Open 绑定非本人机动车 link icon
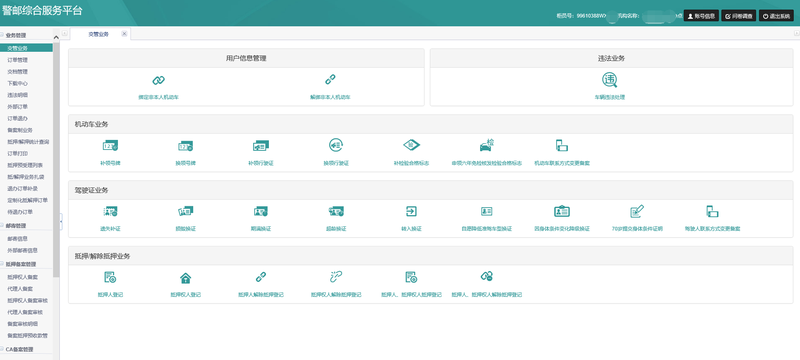 point(159,80)
